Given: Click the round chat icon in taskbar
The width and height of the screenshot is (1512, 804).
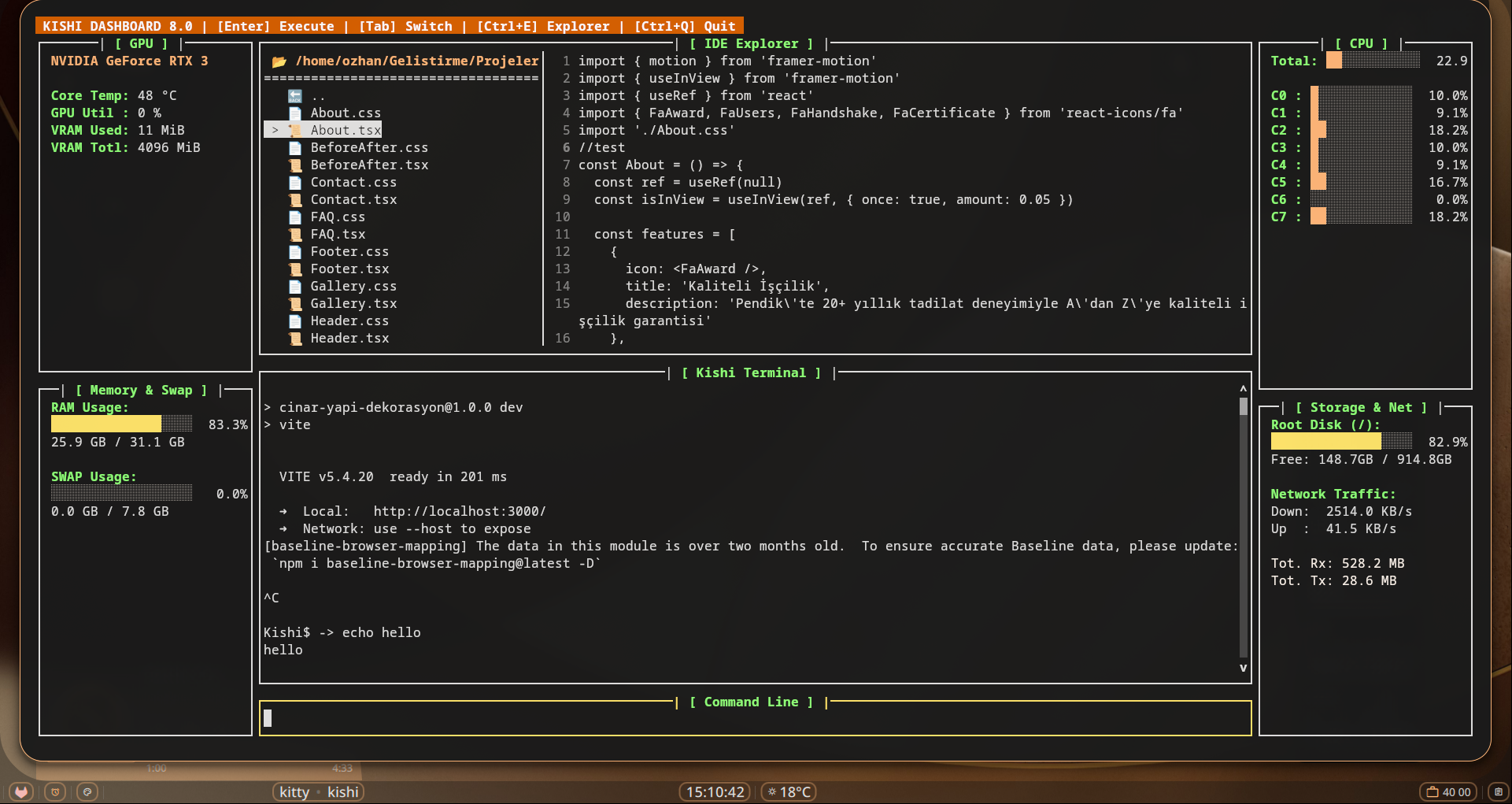Looking at the screenshot, I should [87, 791].
